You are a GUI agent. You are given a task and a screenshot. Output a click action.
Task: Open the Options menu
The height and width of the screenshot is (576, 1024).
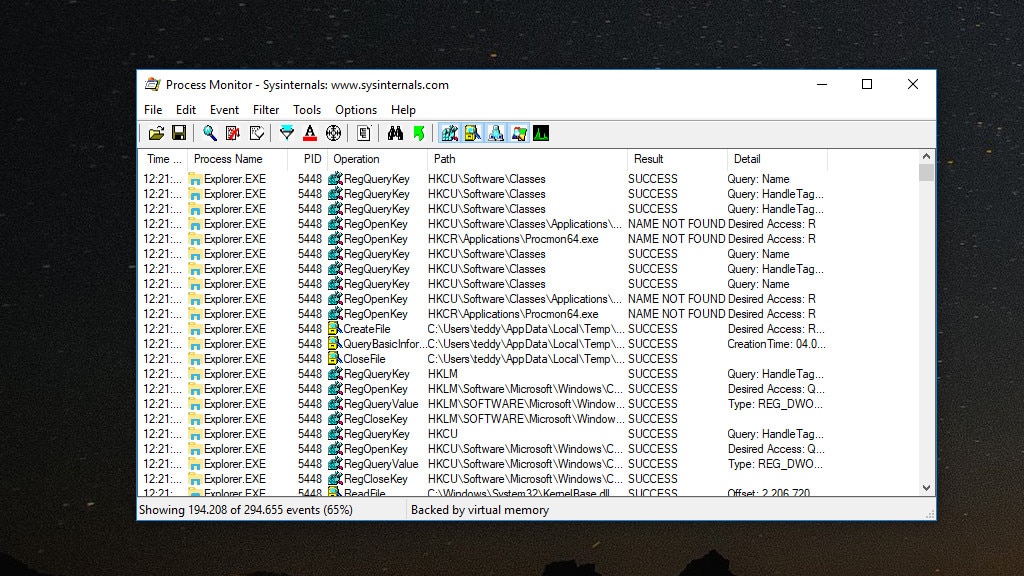click(x=356, y=110)
